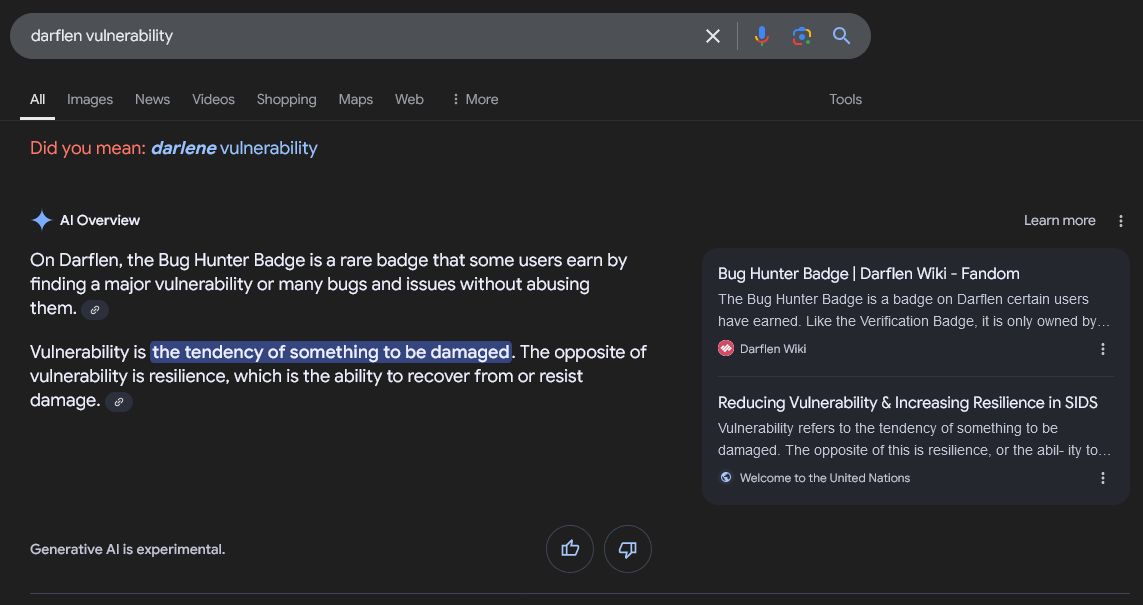Viewport: 1143px width, 605px height.
Task: Click the Darflen Wiki favicon
Action: [x=725, y=348]
